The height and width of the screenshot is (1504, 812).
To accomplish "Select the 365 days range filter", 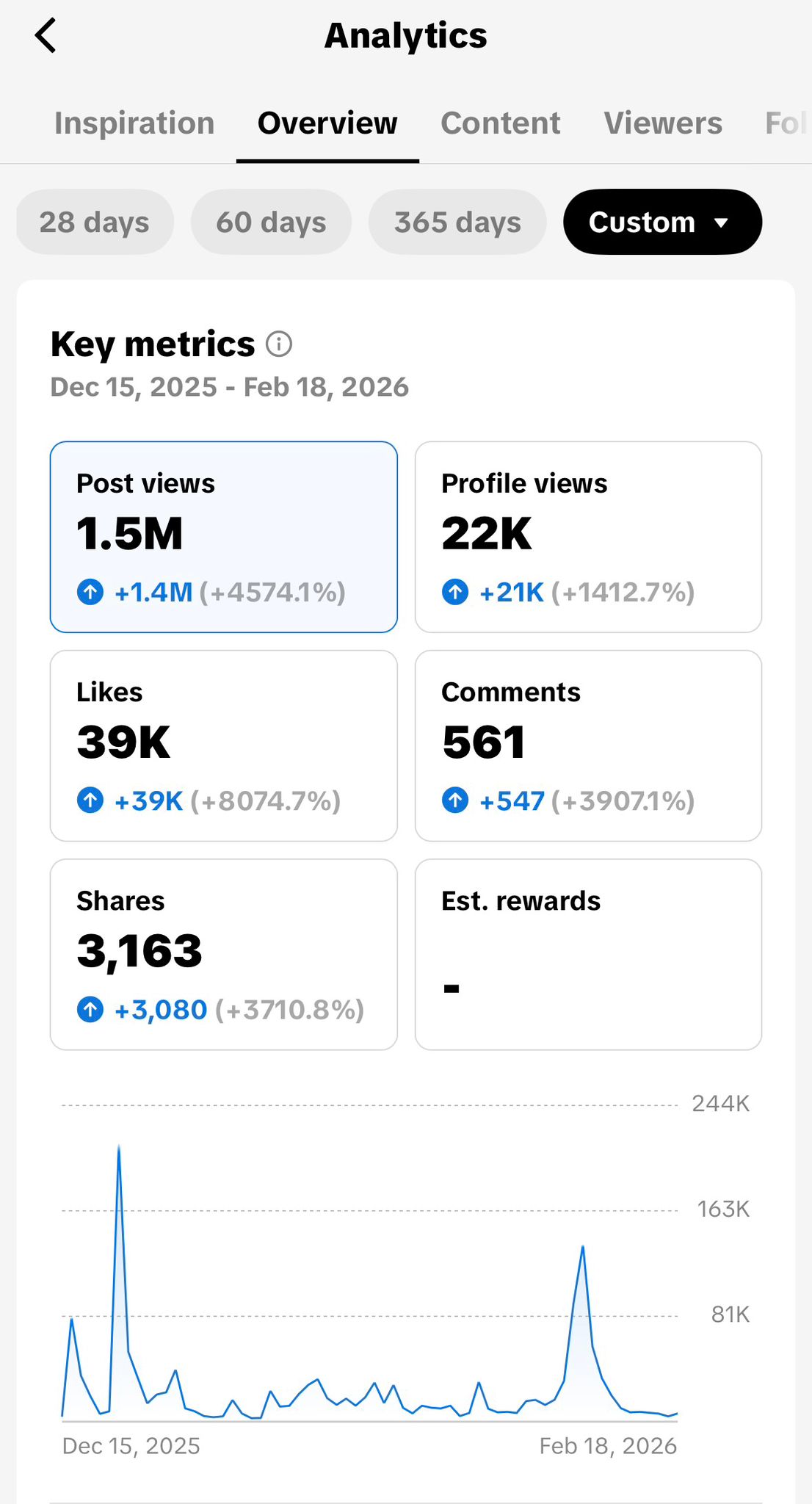I will click(457, 223).
